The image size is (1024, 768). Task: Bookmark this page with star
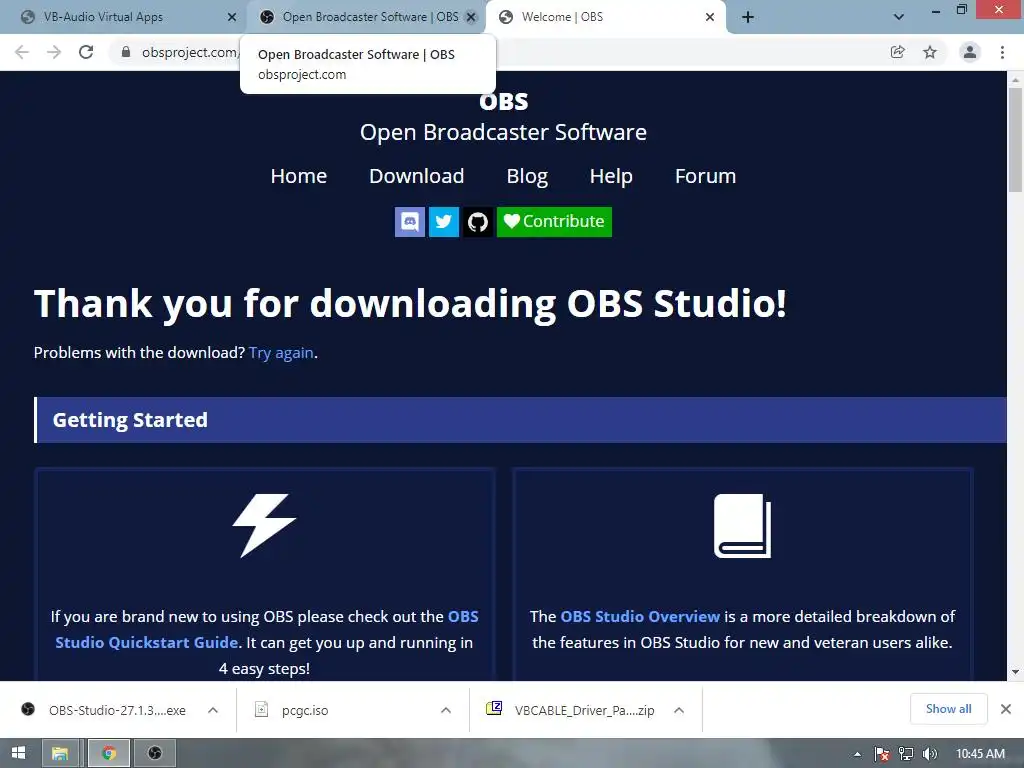(930, 52)
